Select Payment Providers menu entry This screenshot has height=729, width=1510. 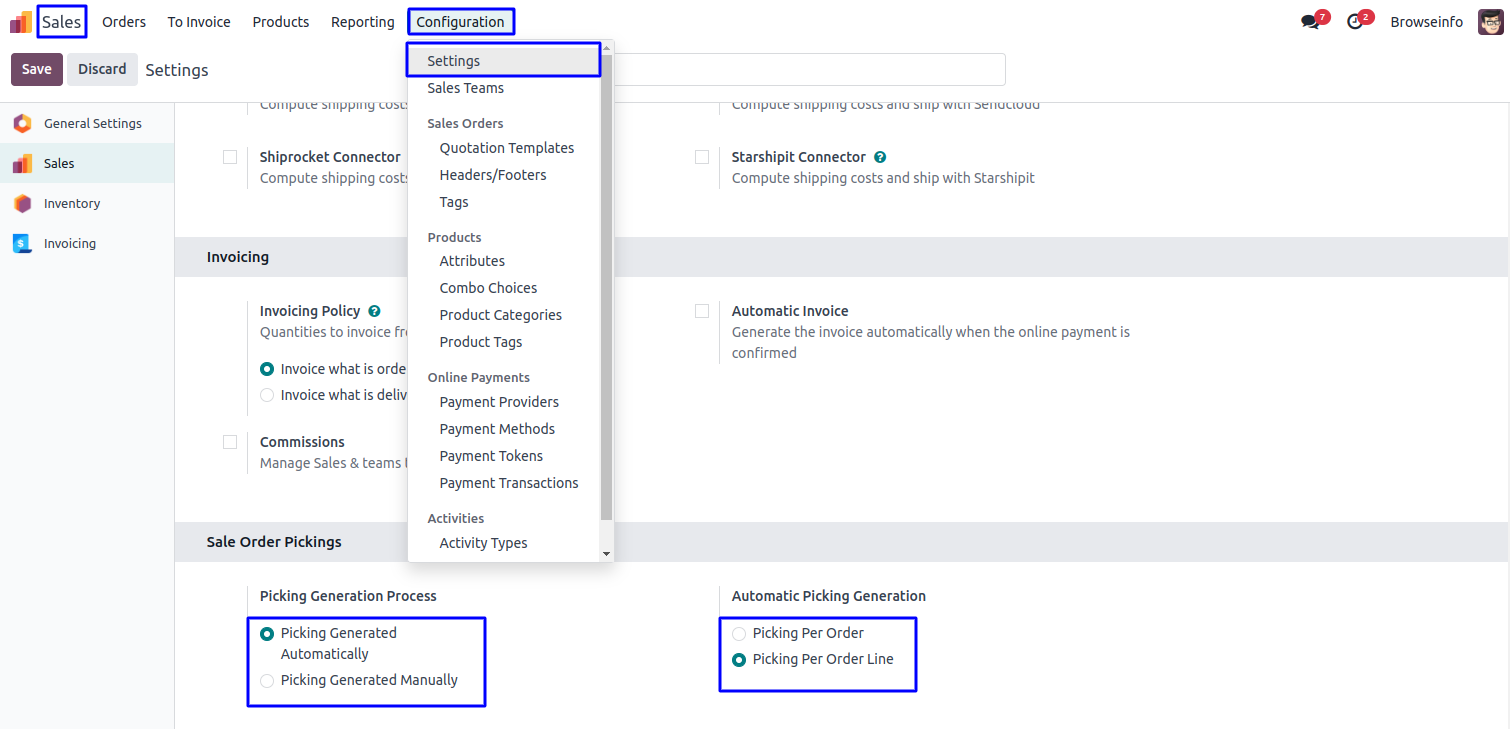coord(499,402)
